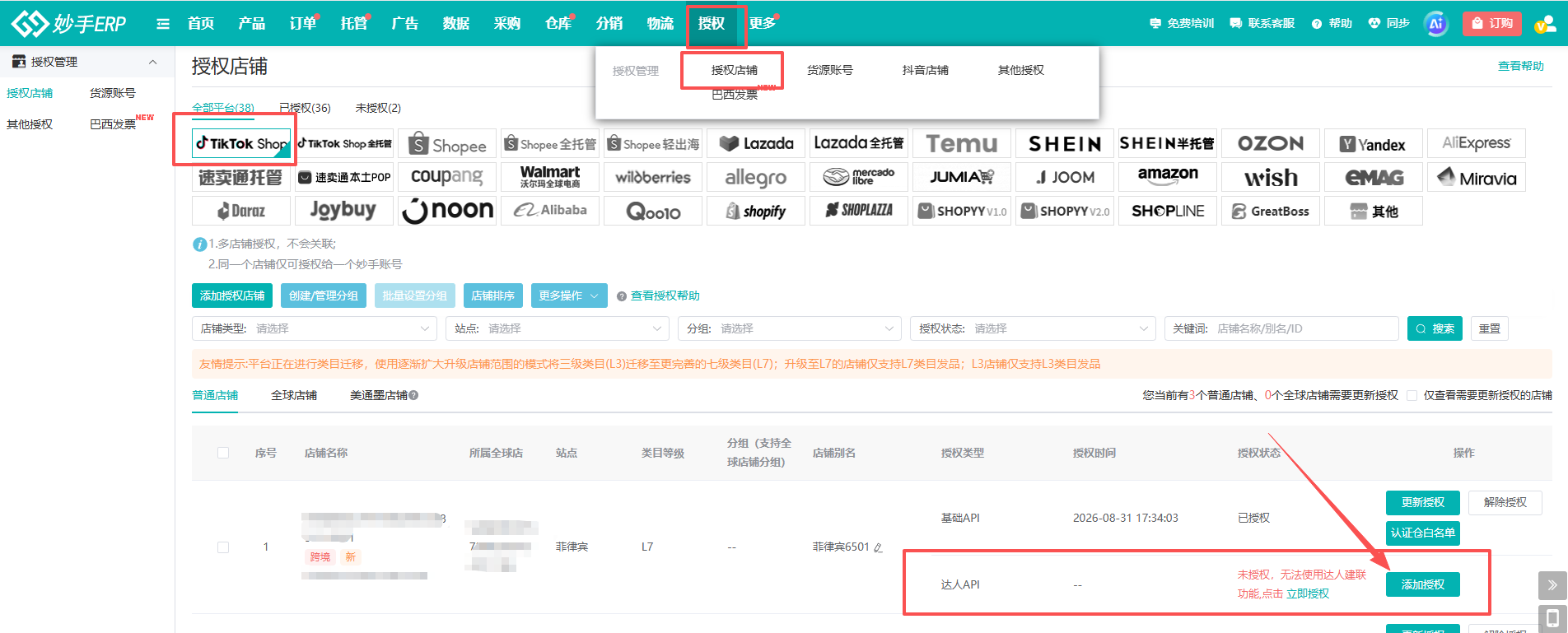
Task: Open the 查看授权帮助 link
Action: (665, 296)
